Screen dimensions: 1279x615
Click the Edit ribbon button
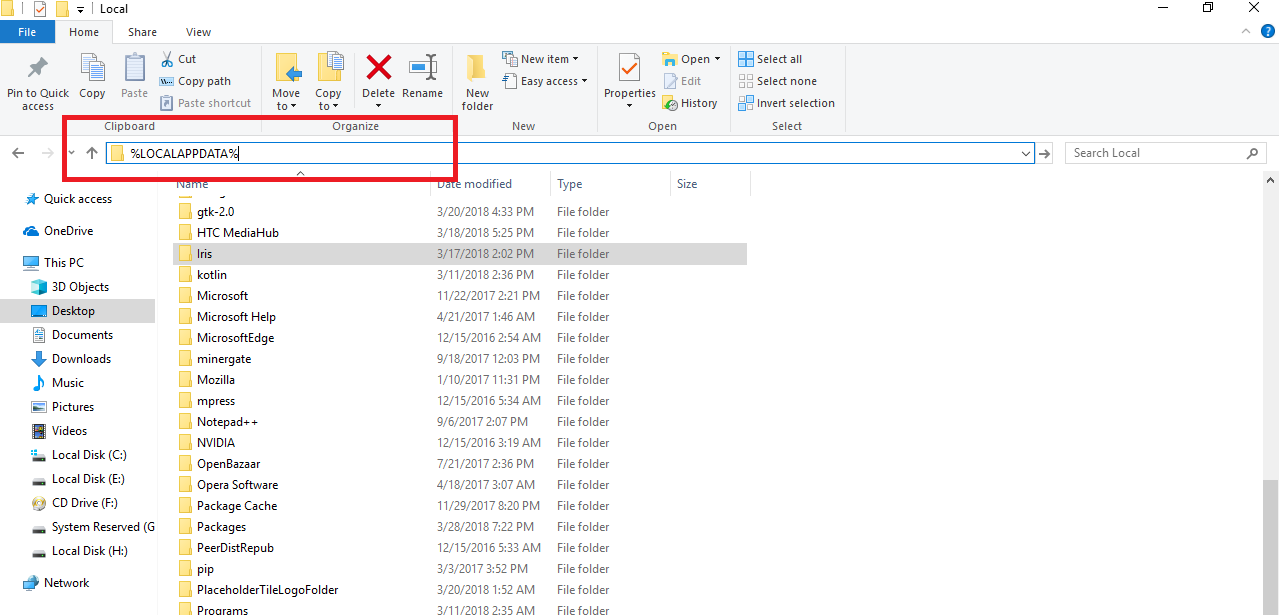pos(682,81)
